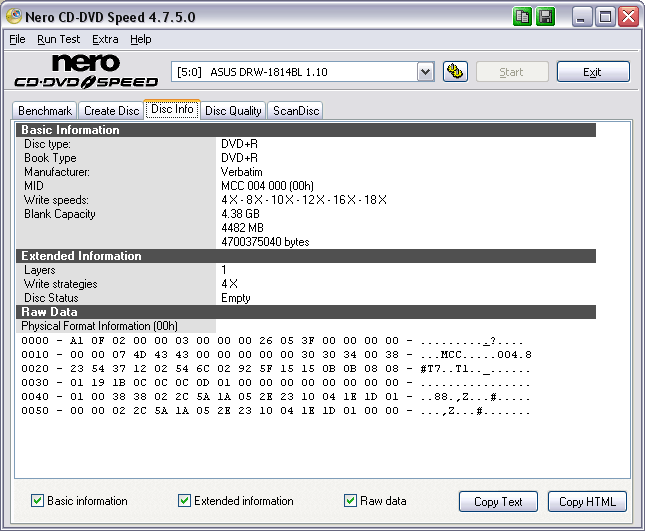The image size is (645, 531).
Task: Click the Disc type label
Action: point(47,144)
